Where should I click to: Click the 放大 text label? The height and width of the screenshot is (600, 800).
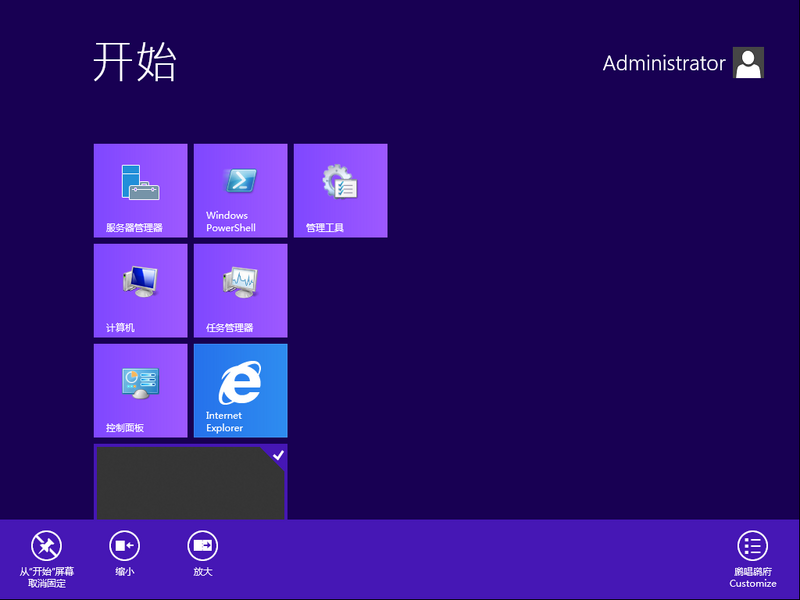tap(203, 572)
